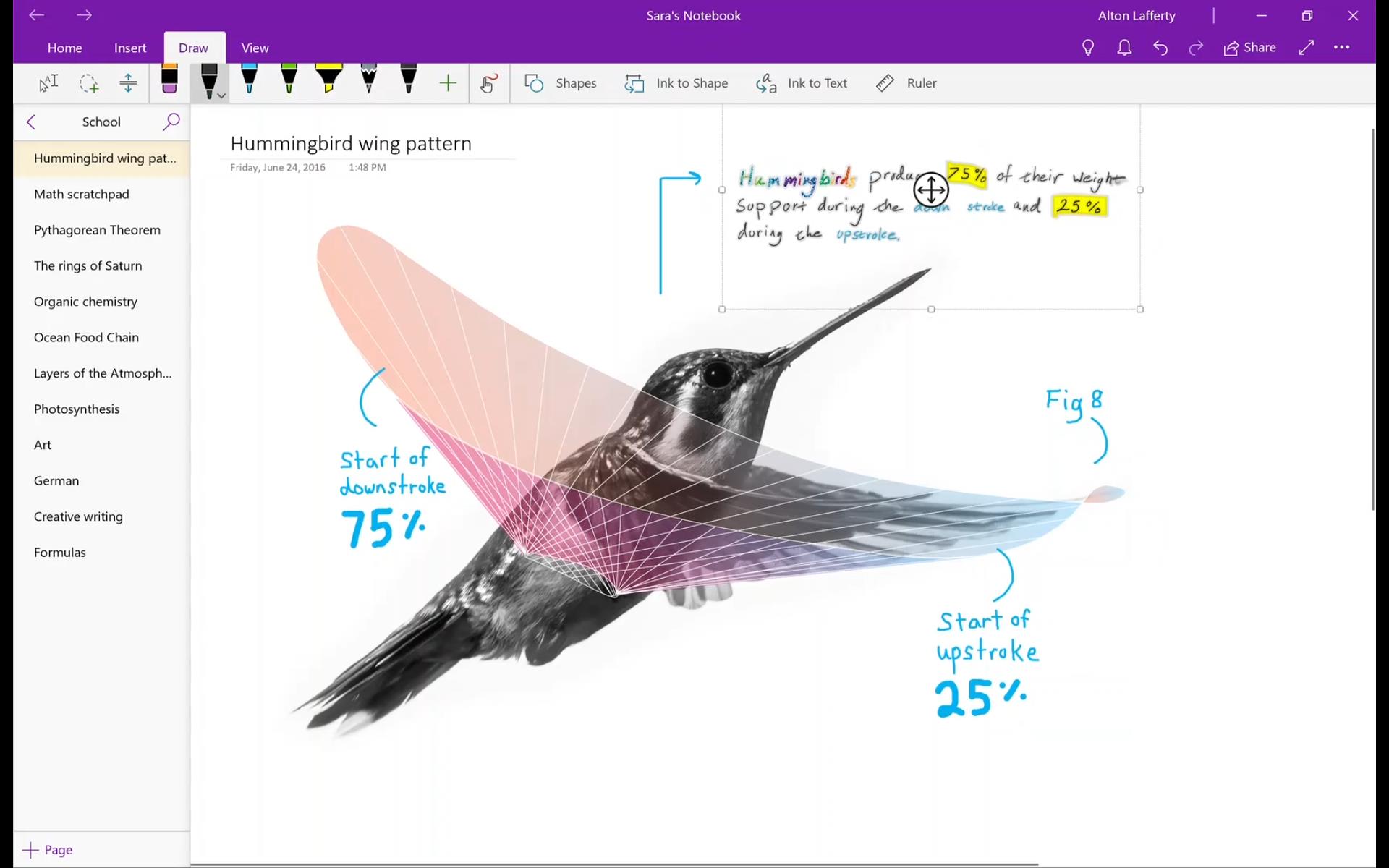Open the Formulas notebook page
The image size is (1389, 868).
(x=60, y=552)
